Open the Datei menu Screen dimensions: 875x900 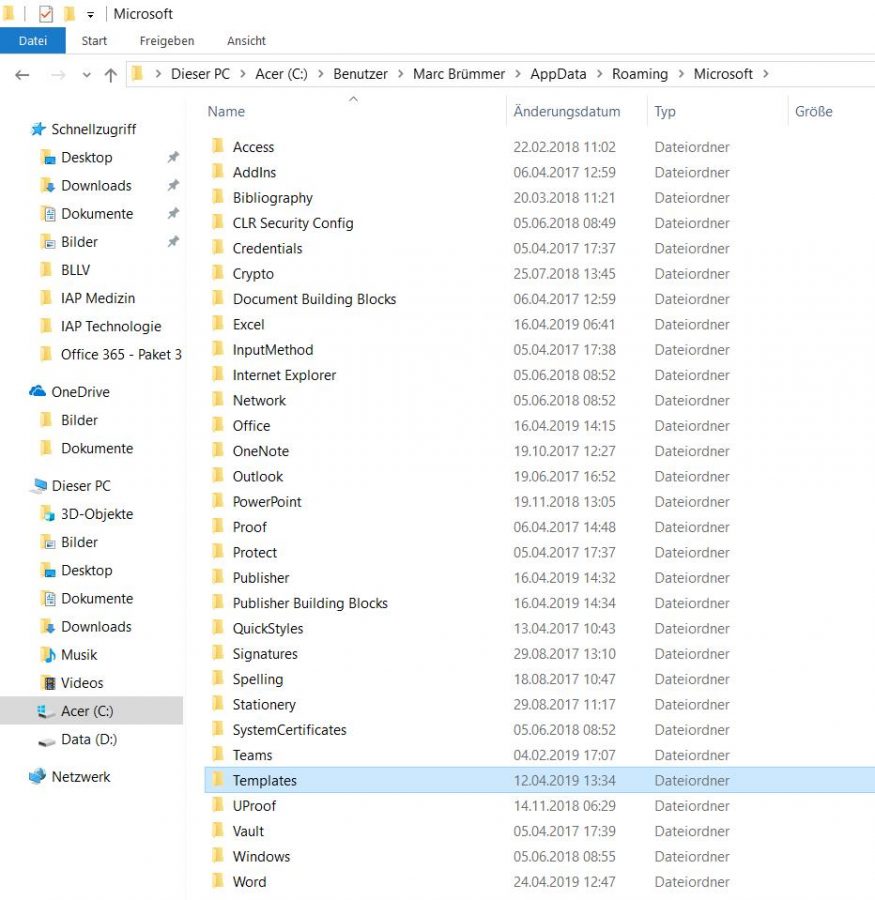click(33, 41)
